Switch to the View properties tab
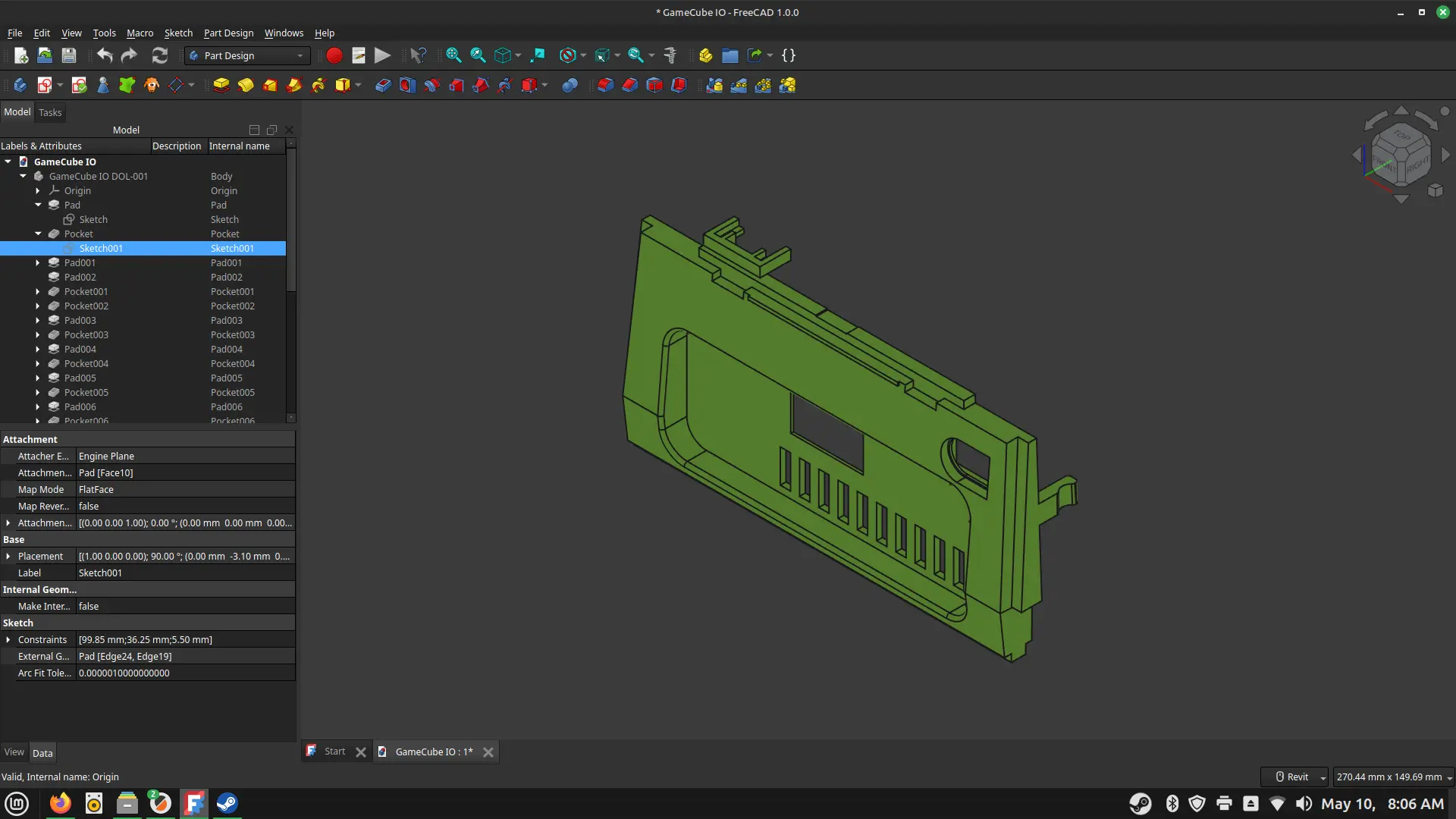Image resolution: width=1456 pixels, height=819 pixels. click(x=14, y=752)
